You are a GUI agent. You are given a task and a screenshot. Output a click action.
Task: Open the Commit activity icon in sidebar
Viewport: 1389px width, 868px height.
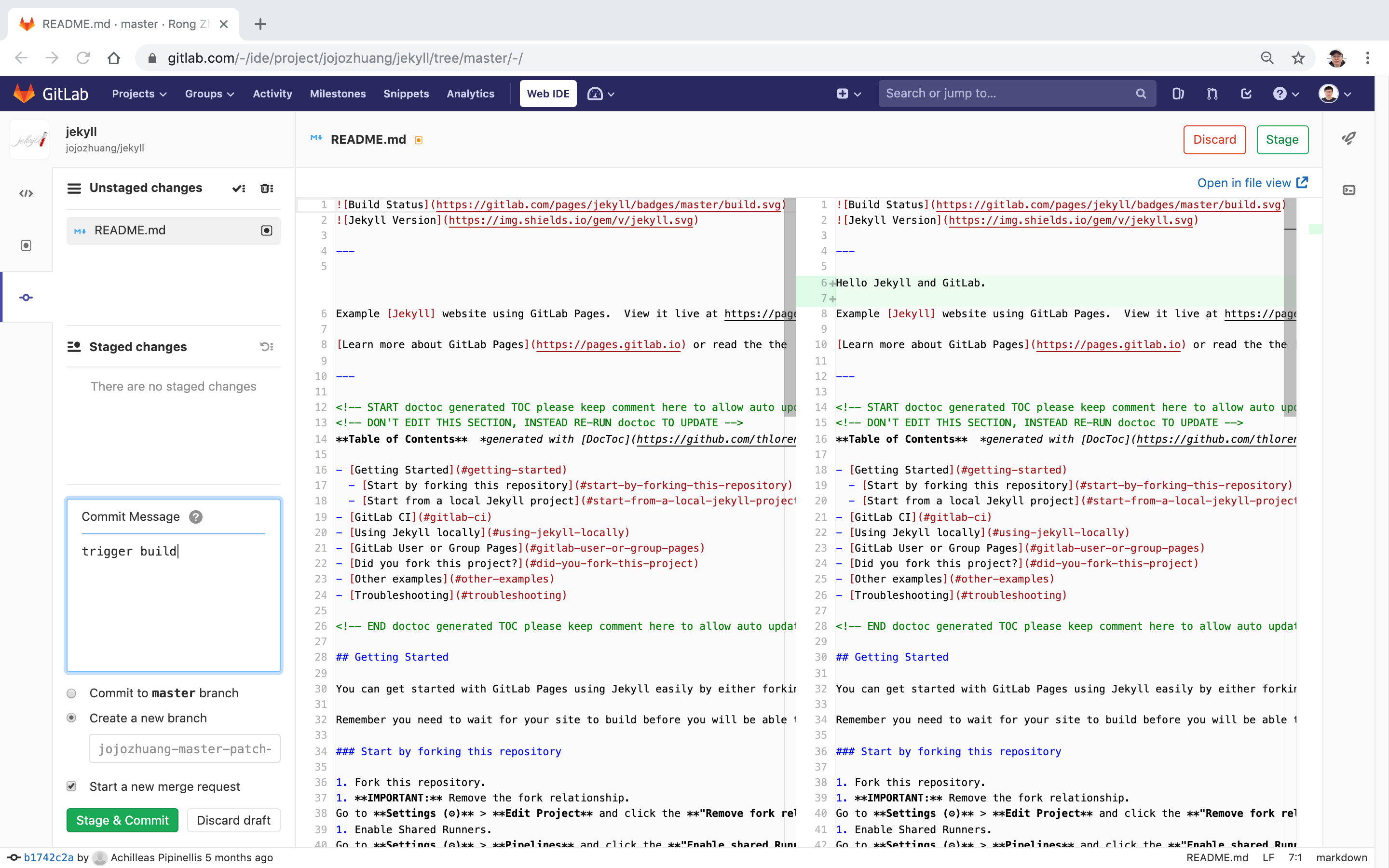click(x=26, y=298)
